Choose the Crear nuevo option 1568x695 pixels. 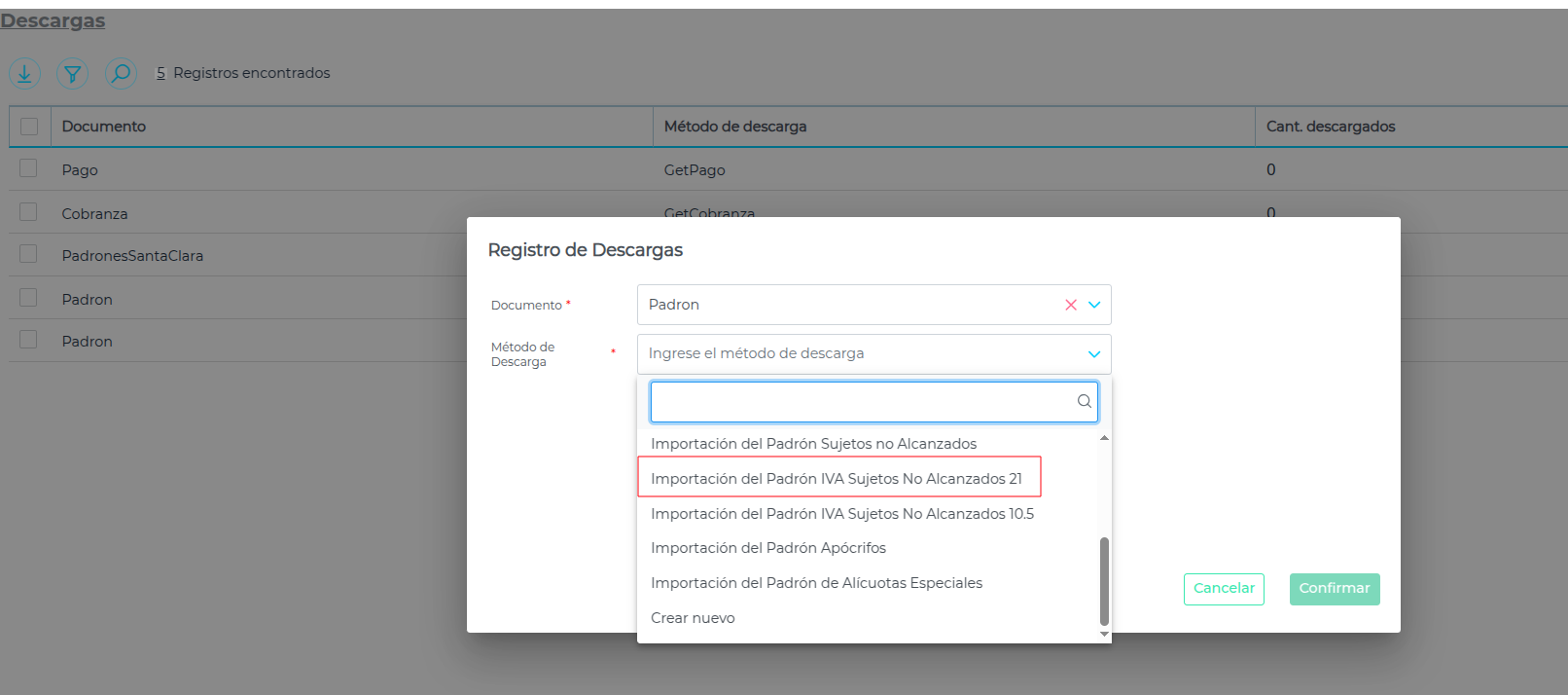693,618
